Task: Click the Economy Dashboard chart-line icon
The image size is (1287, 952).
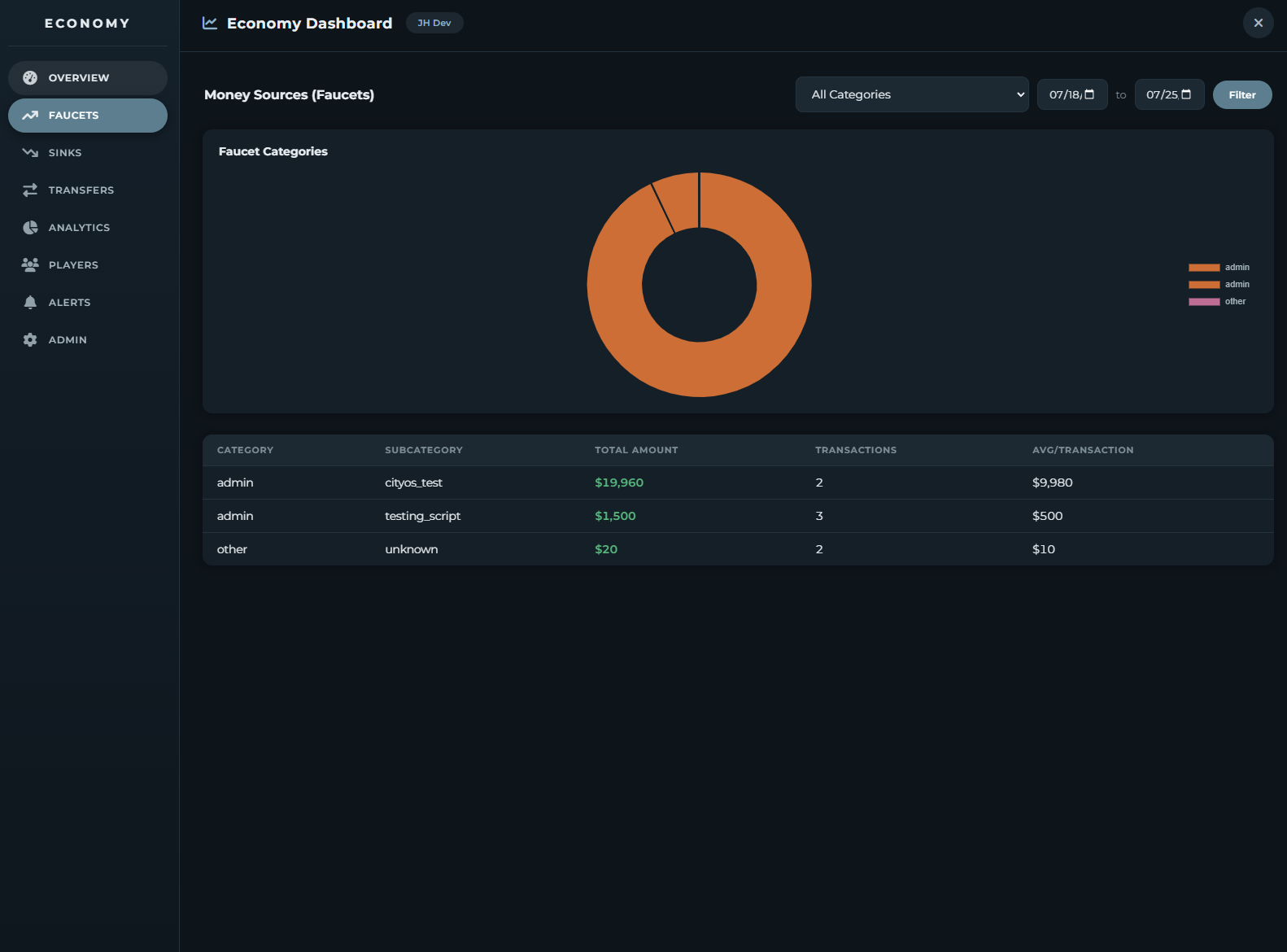Action: (x=210, y=23)
